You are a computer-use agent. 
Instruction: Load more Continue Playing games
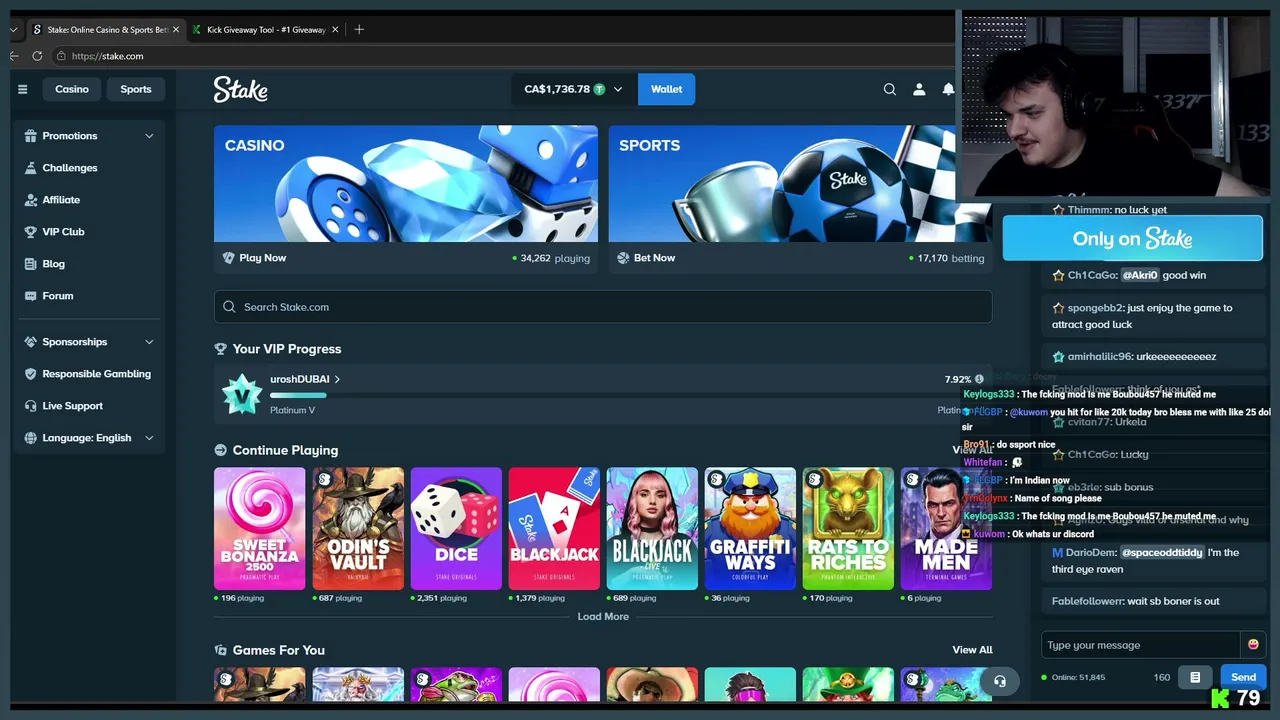click(603, 617)
